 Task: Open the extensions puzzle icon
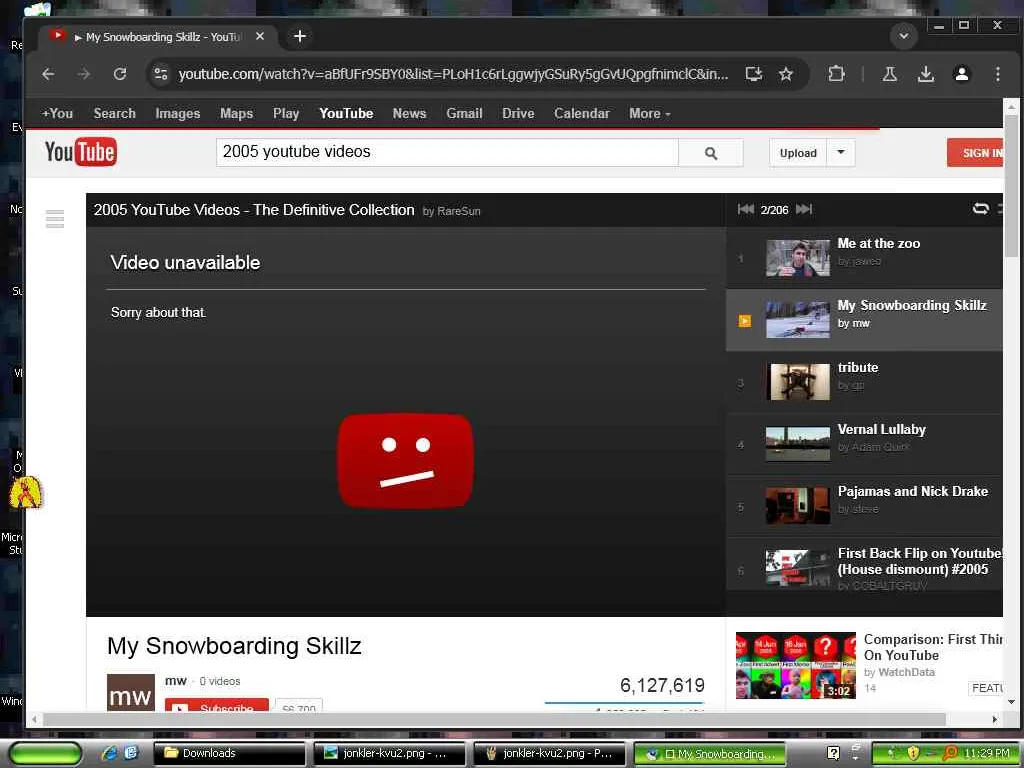click(x=836, y=74)
